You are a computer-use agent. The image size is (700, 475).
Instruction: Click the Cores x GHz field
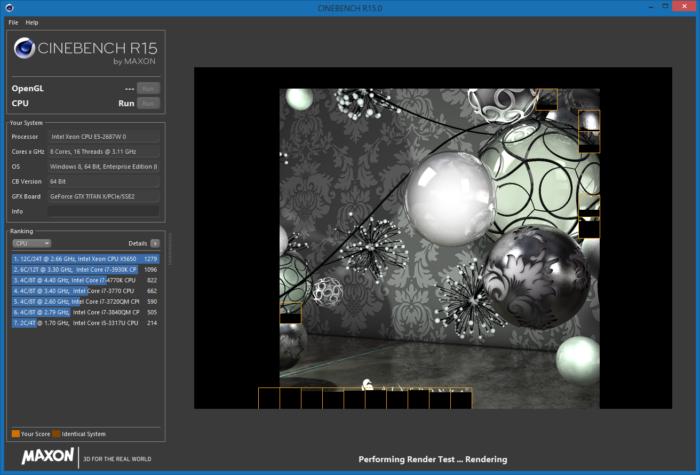(104, 152)
